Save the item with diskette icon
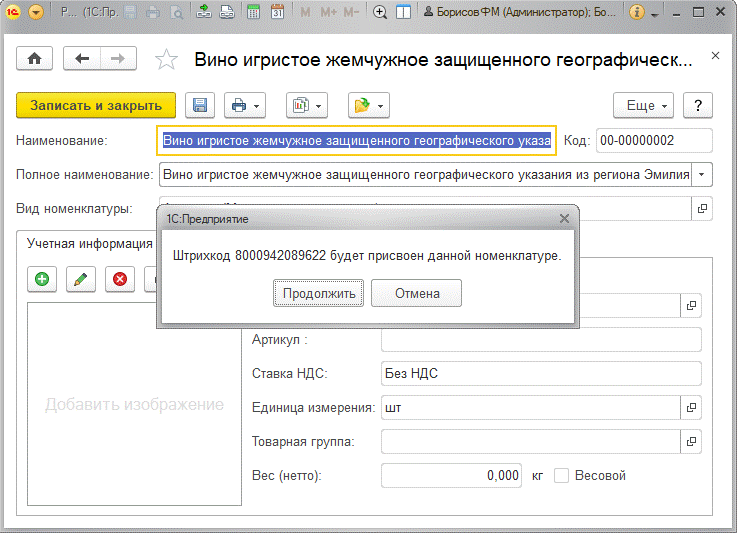 click(x=200, y=105)
